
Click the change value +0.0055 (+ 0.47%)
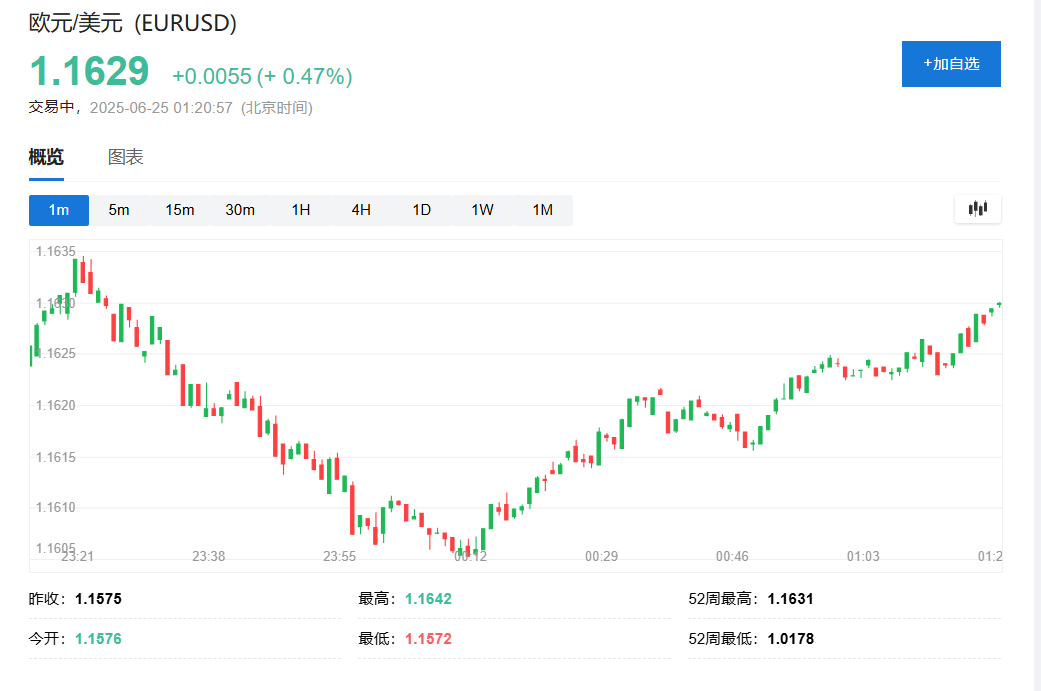pyautogui.click(x=262, y=76)
